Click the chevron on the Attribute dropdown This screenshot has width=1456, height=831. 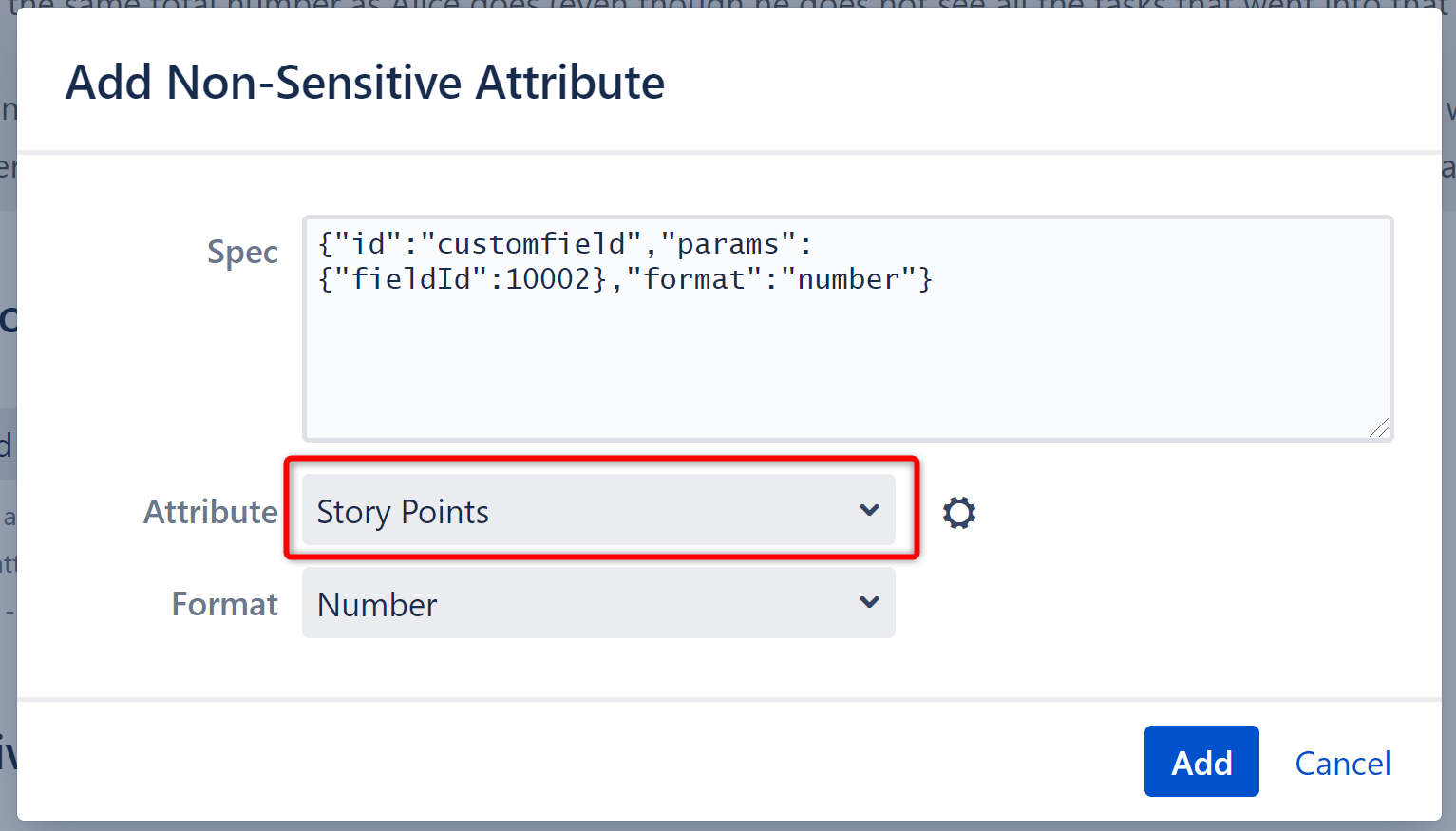869,510
